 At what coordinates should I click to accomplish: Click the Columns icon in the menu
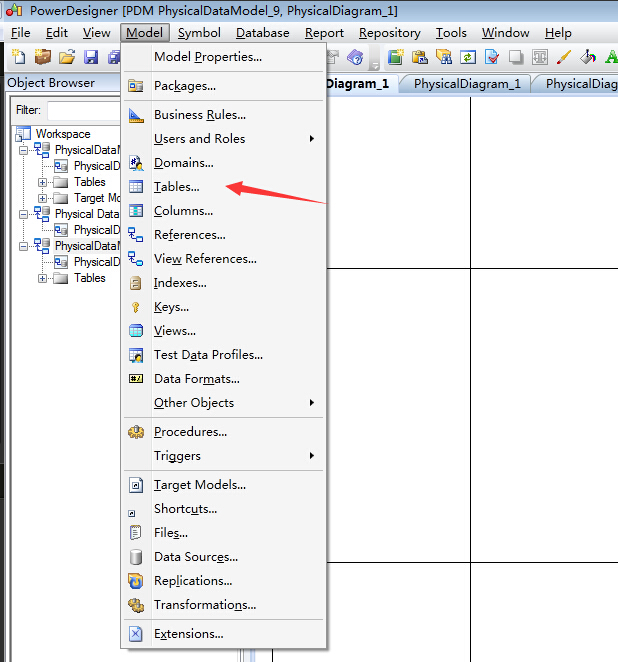136,211
